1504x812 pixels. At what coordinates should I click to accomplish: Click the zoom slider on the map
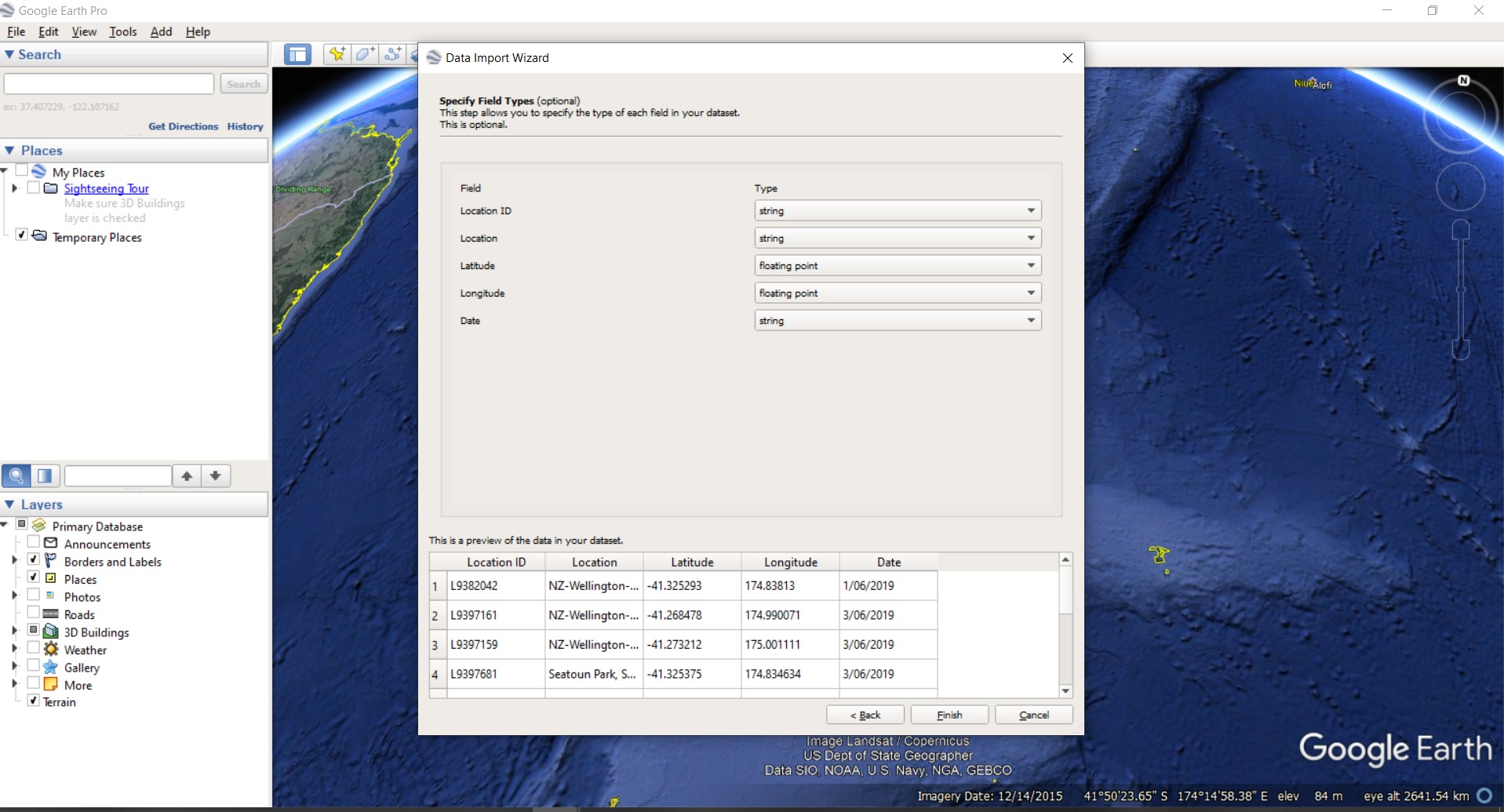(1460, 290)
